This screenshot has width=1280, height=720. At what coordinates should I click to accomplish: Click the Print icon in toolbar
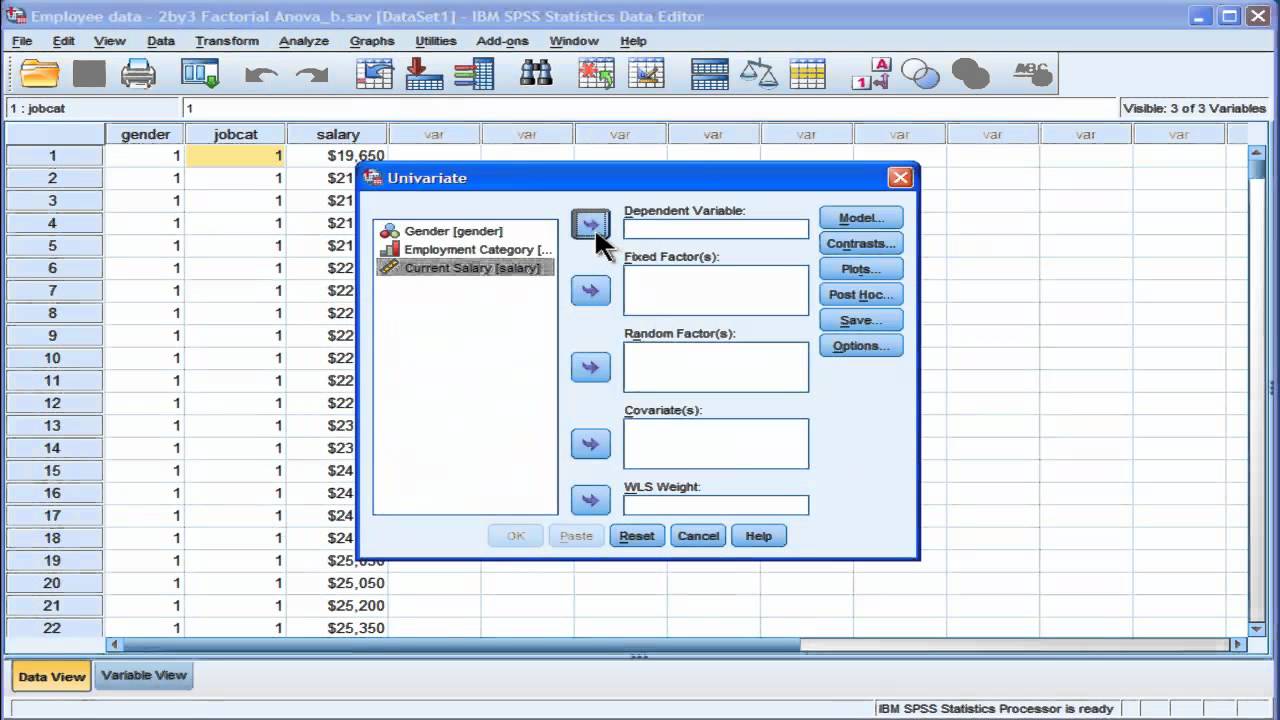coord(138,74)
